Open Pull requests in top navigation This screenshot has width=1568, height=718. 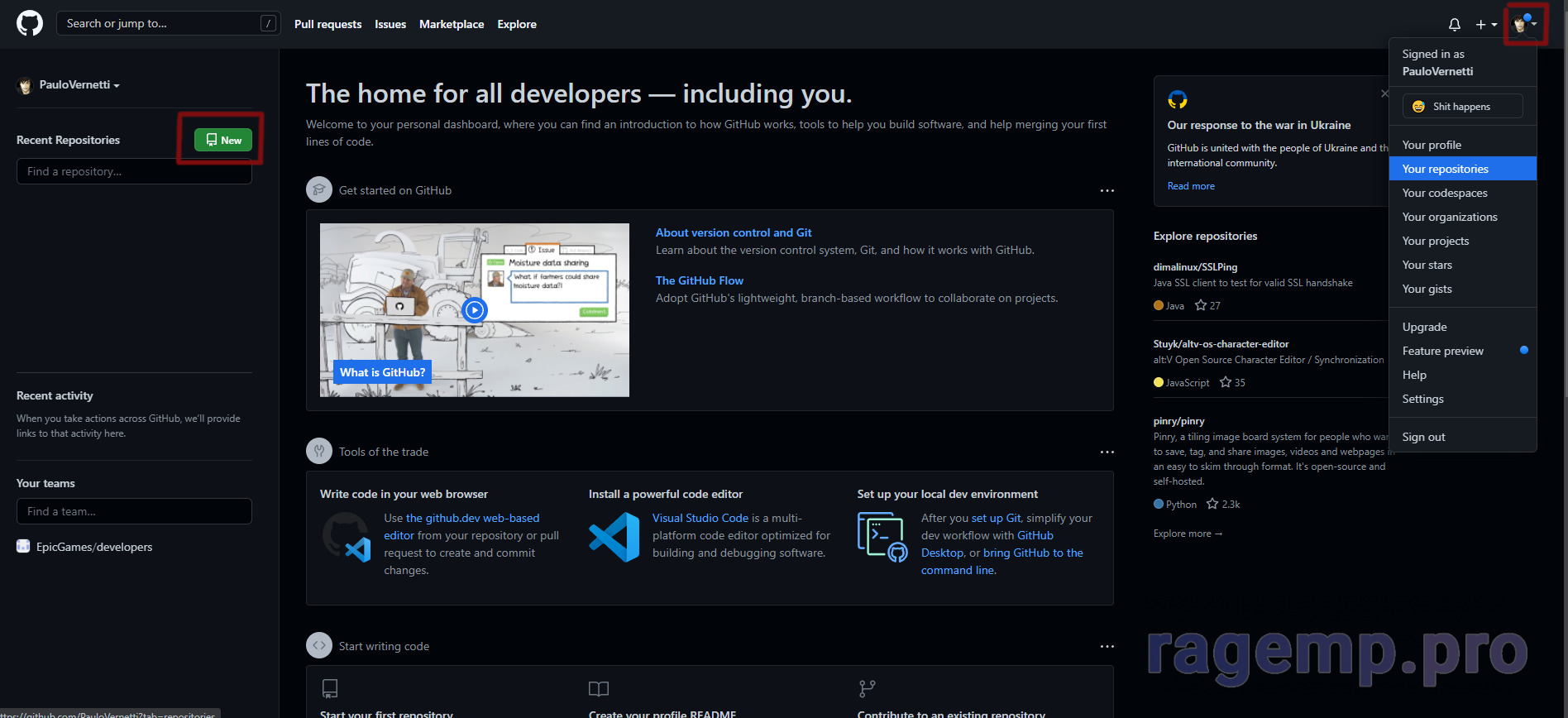point(327,24)
